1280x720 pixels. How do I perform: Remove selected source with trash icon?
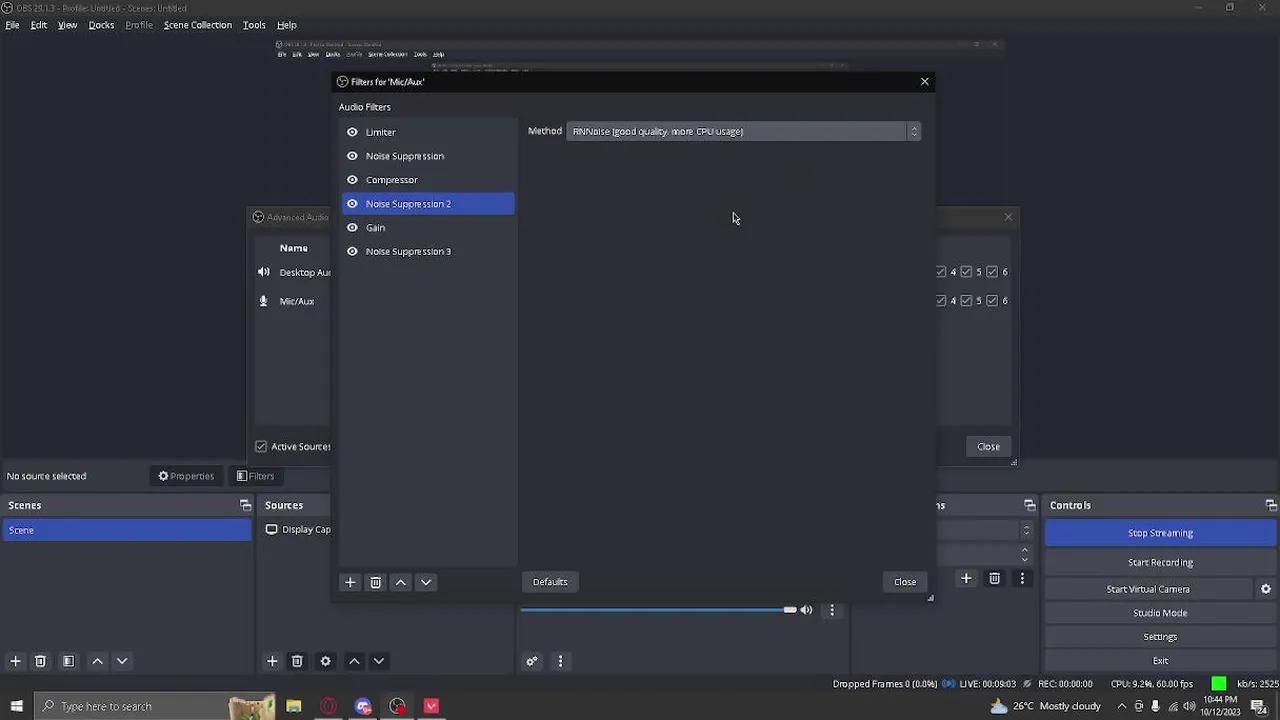click(x=297, y=661)
